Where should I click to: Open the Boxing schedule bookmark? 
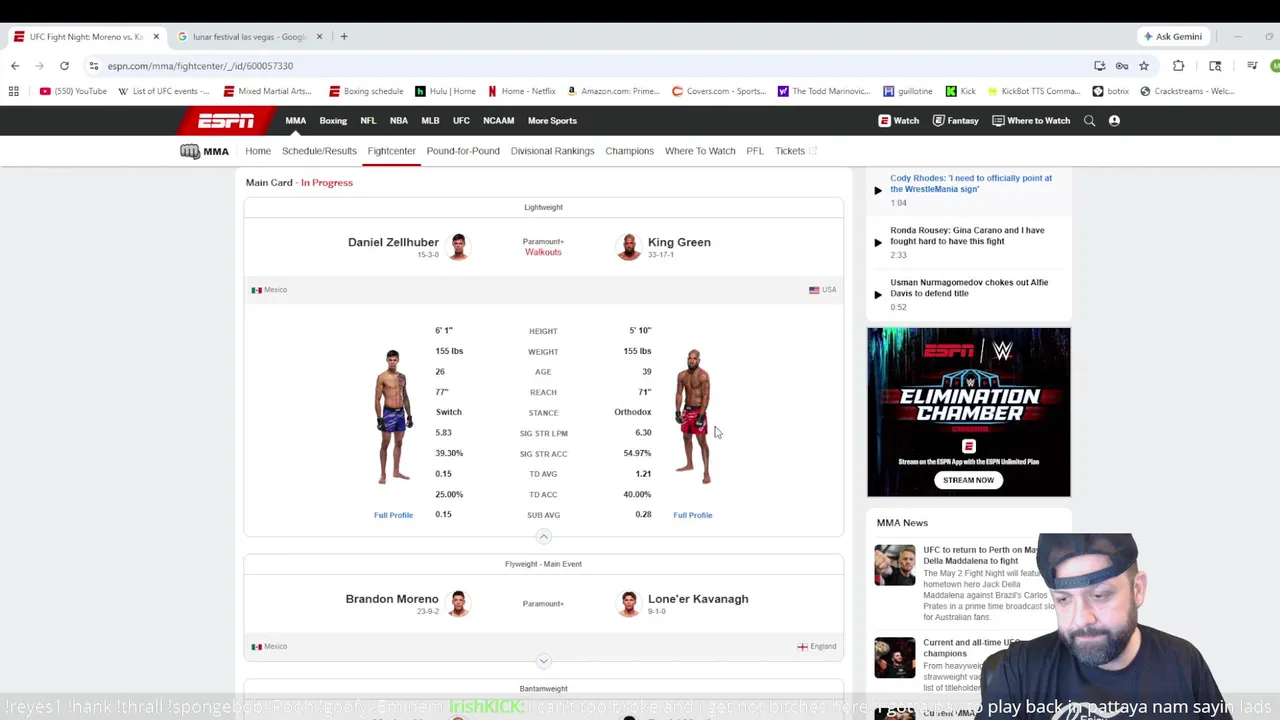(366, 91)
